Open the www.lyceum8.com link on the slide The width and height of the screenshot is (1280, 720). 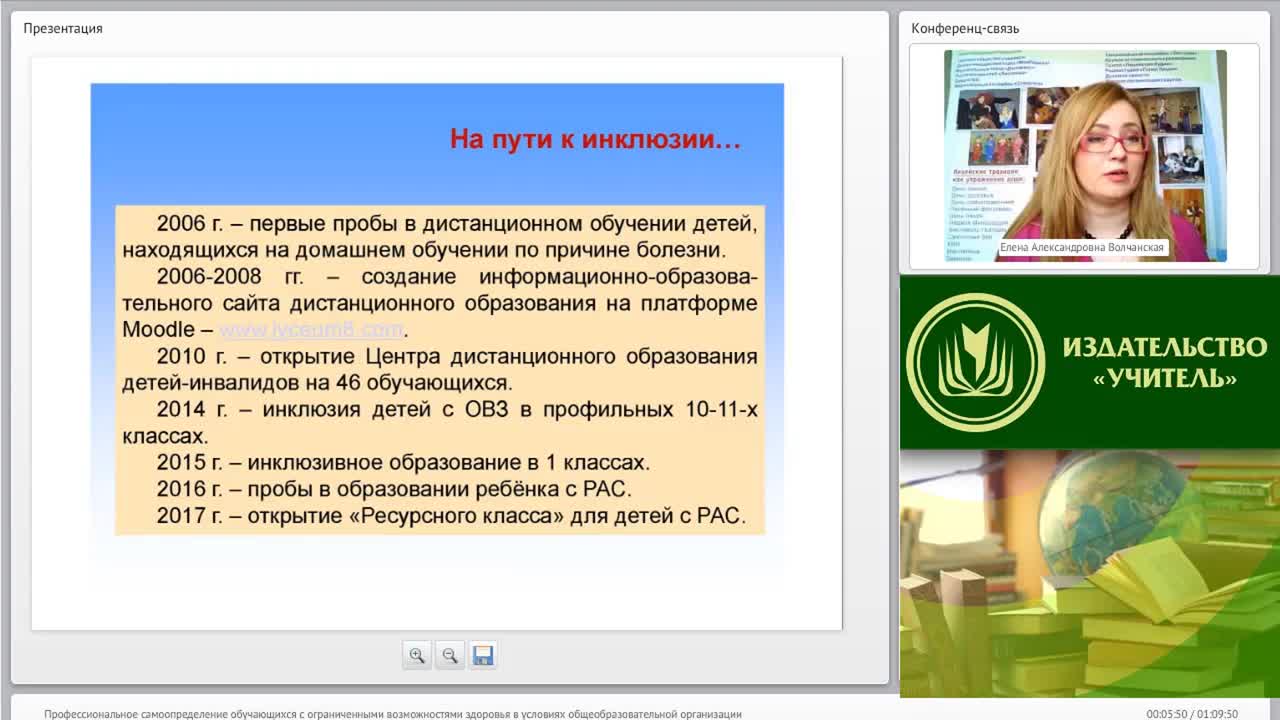pos(311,329)
